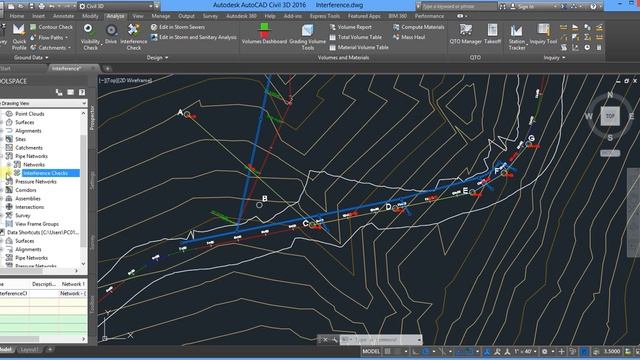Expand the Catchments dropdown
This screenshot has width=640, height=360.
(69, 48)
